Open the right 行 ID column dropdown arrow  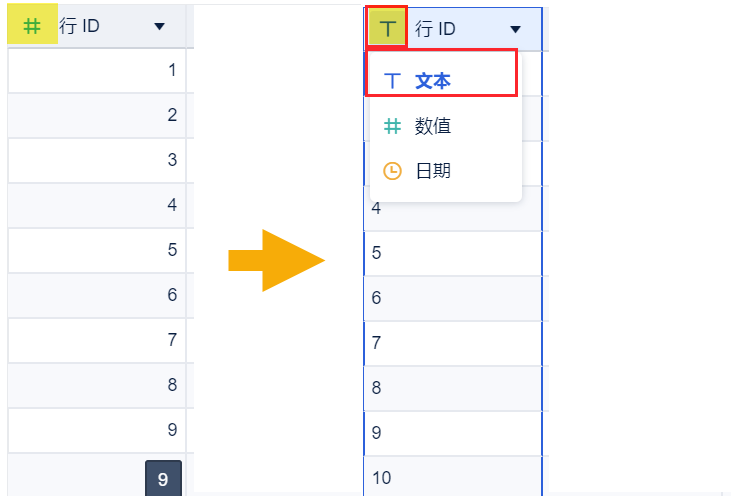click(515, 30)
